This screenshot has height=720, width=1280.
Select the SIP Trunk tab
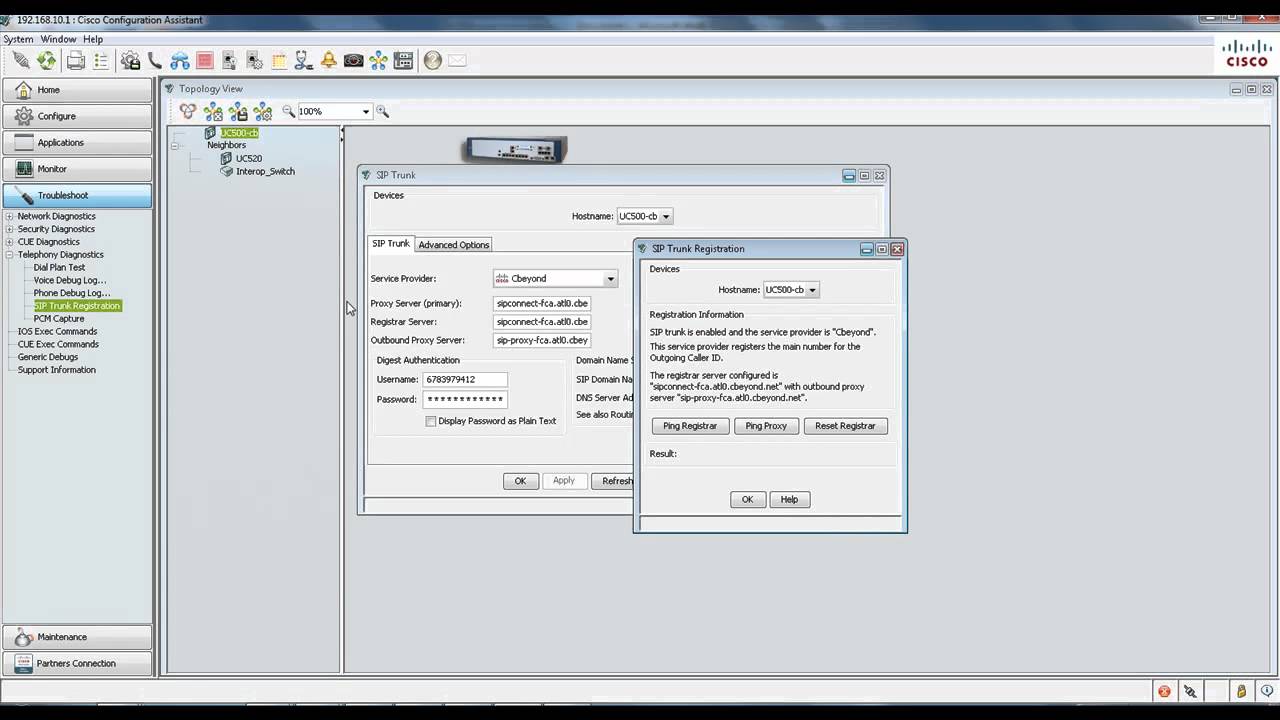(x=391, y=244)
